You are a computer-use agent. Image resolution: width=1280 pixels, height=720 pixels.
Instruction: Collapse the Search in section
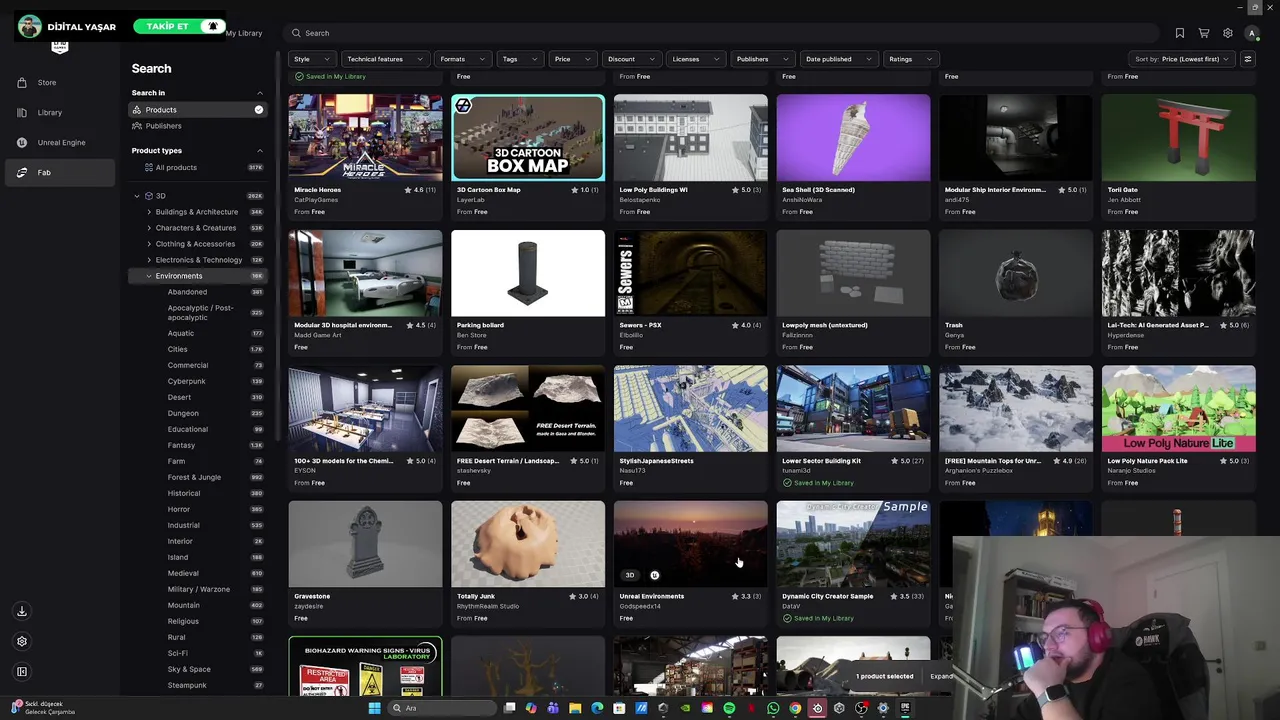(260, 93)
